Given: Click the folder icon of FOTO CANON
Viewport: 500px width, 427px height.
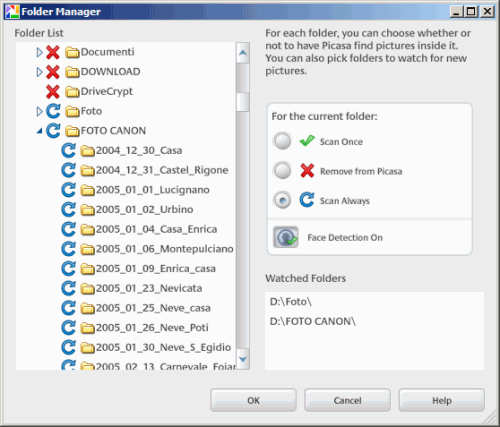Looking at the screenshot, I should tap(72, 131).
